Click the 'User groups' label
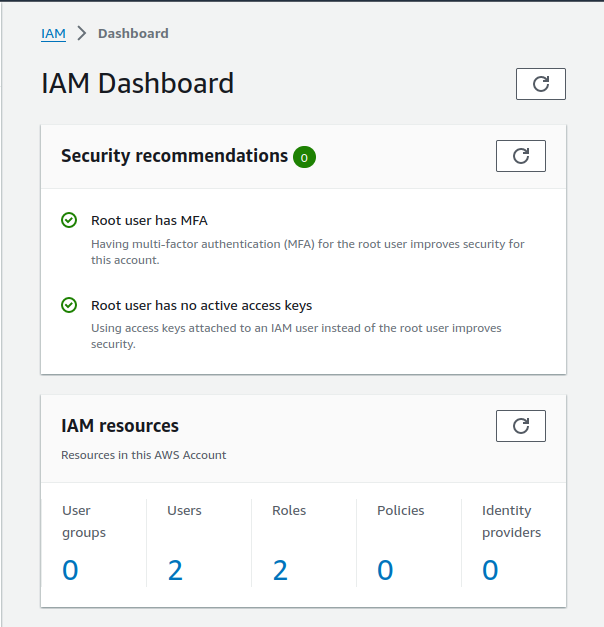The height and width of the screenshot is (627, 604). coord(84,521)
